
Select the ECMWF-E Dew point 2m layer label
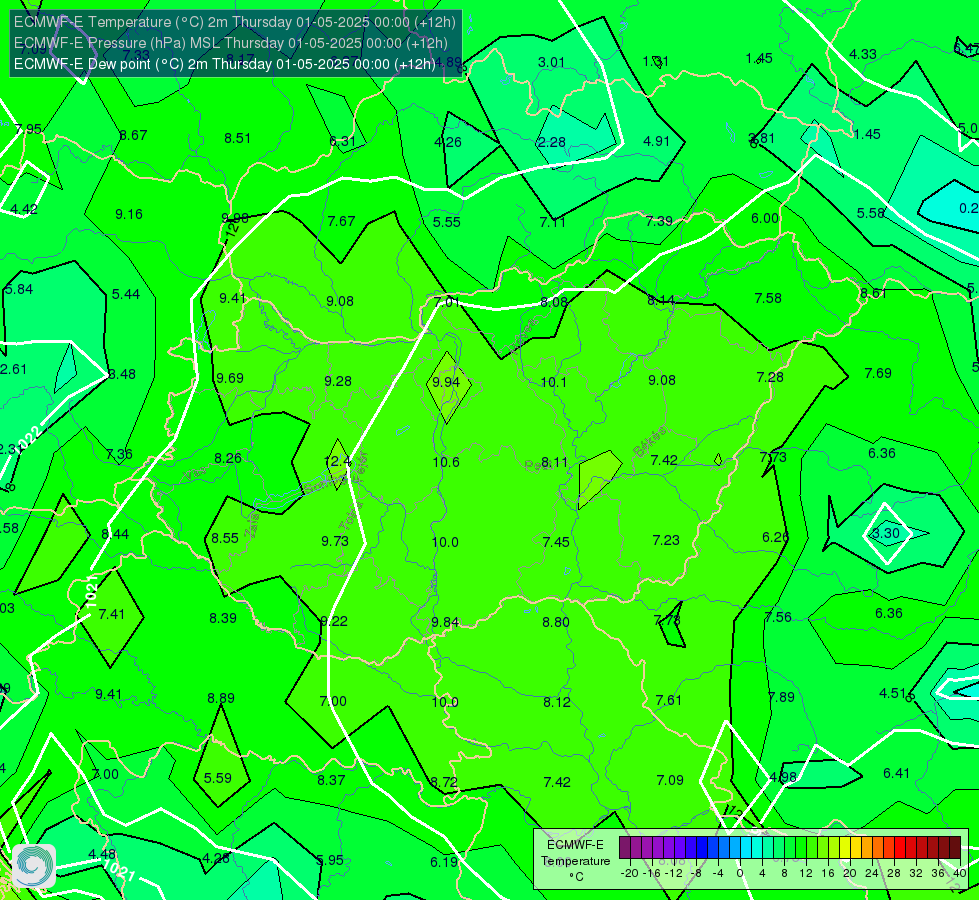(224, 64)
